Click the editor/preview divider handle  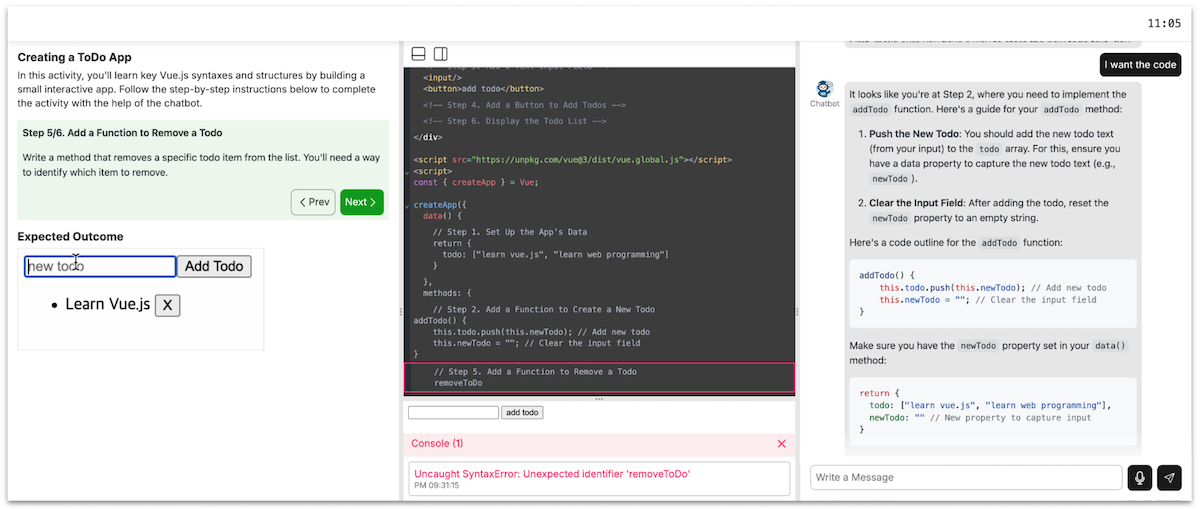click(599, 399)
